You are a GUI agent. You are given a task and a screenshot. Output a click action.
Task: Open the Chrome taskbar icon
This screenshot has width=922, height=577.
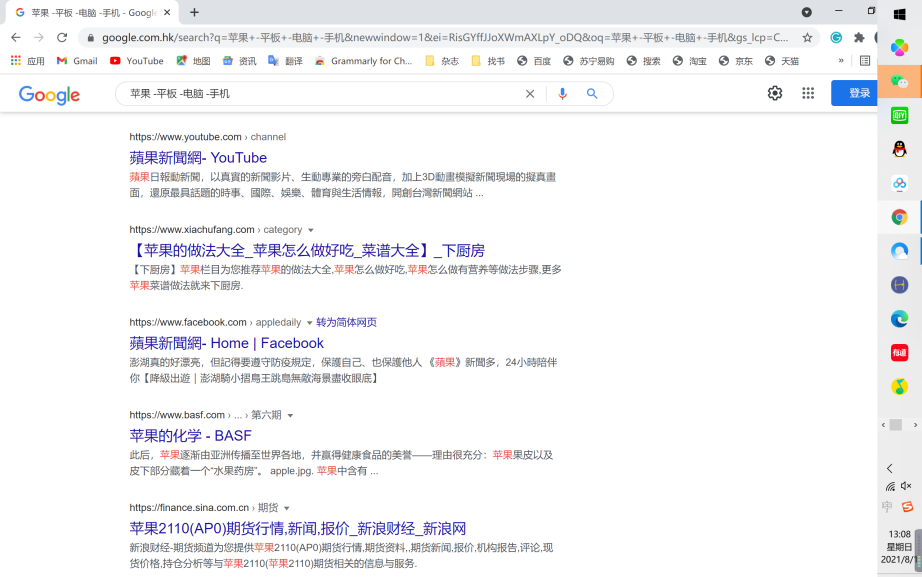(900, 217)
